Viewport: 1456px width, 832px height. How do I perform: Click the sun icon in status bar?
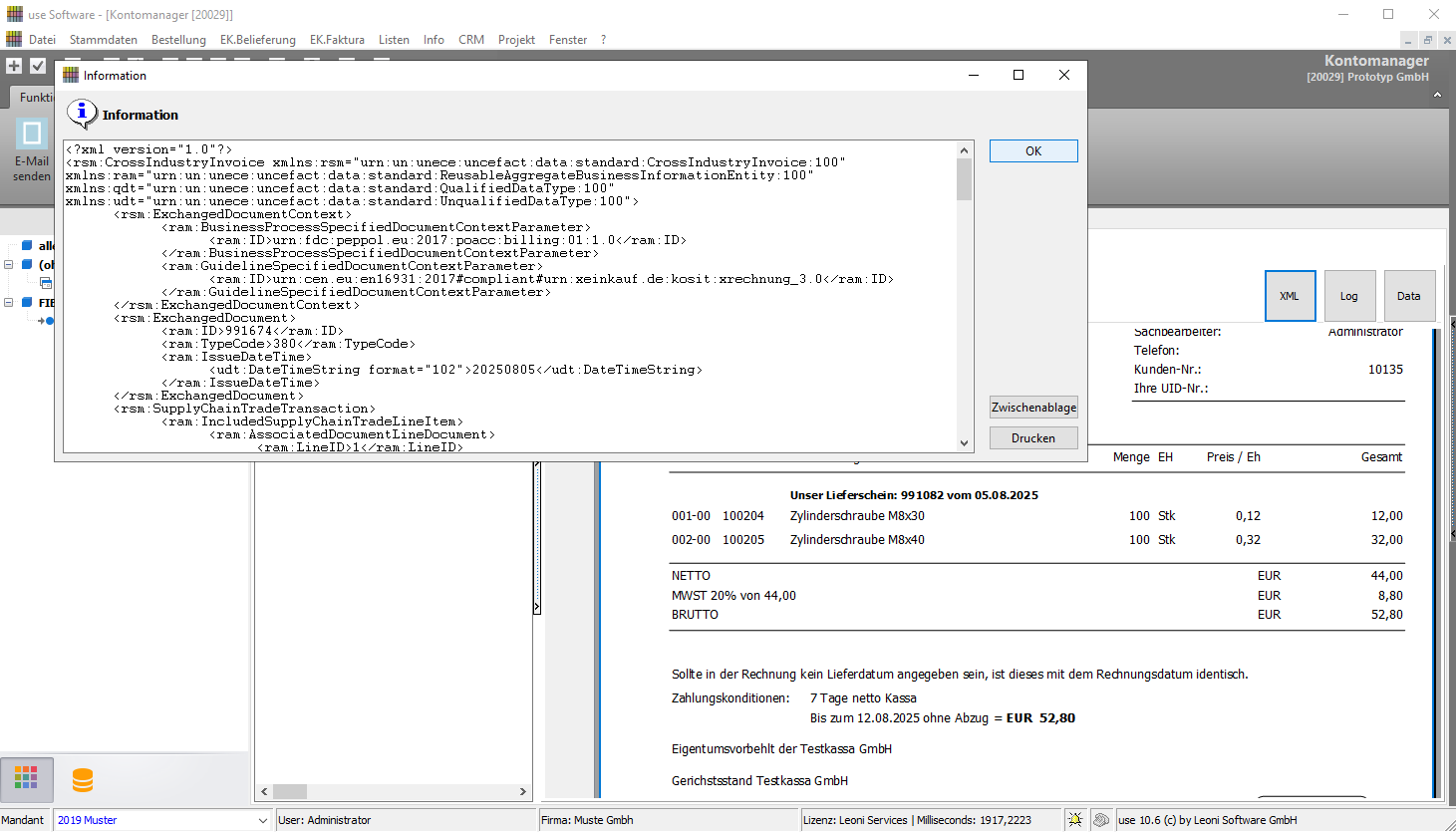(1075, 820)
